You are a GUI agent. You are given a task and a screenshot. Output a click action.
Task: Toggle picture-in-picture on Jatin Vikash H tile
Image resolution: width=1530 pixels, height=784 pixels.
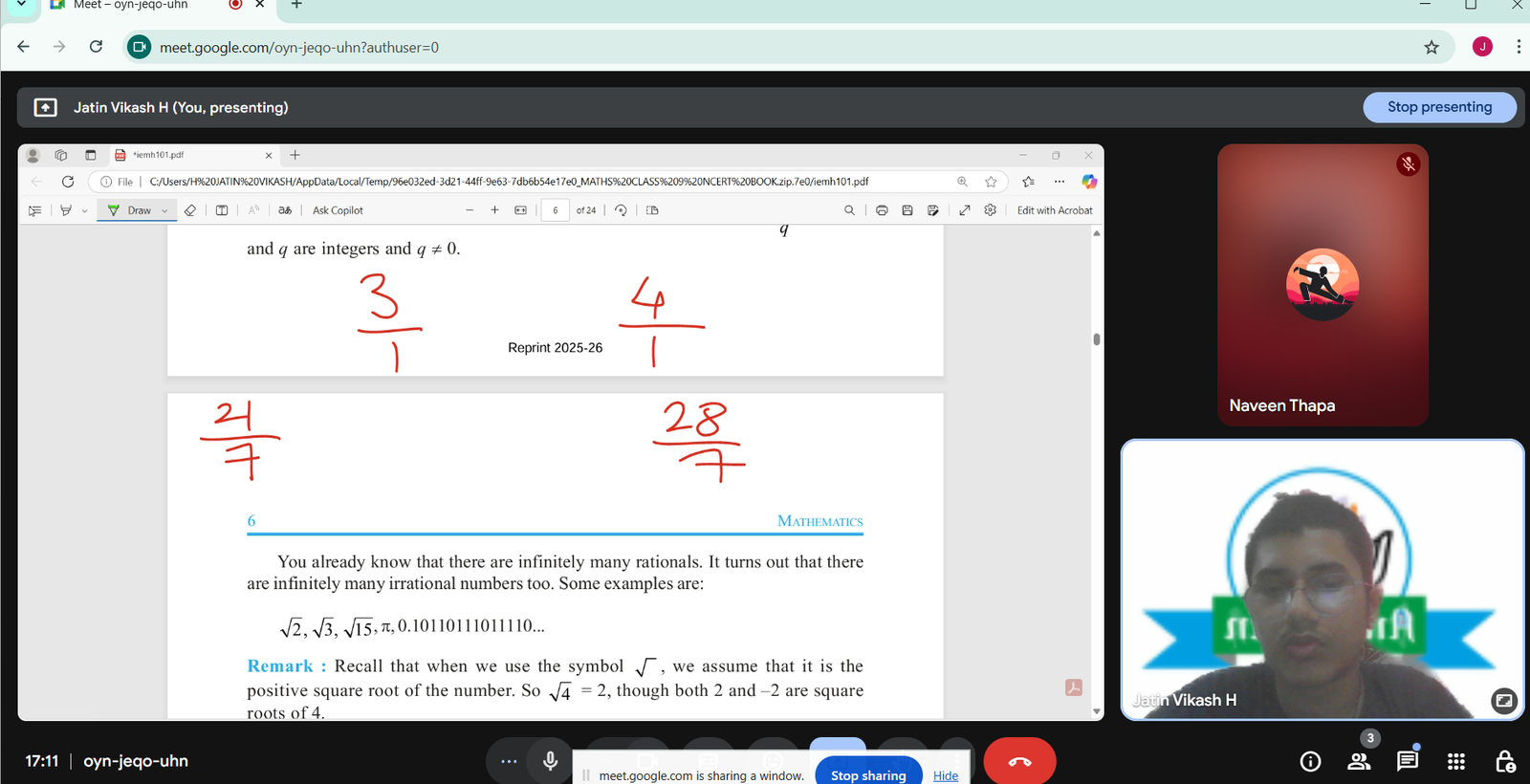(1503, 701)
